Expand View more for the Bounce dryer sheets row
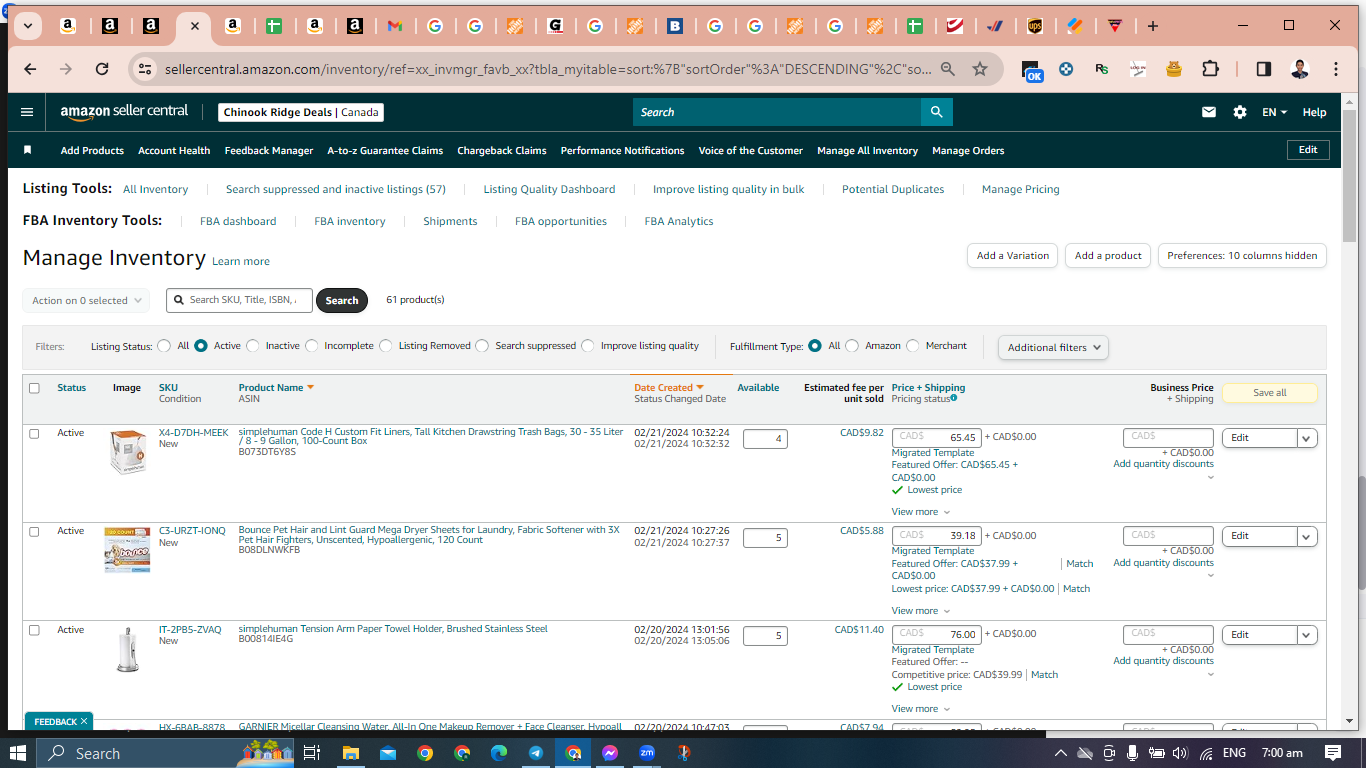This screenshot has height=768, width=1366. [x=921, y=610]
